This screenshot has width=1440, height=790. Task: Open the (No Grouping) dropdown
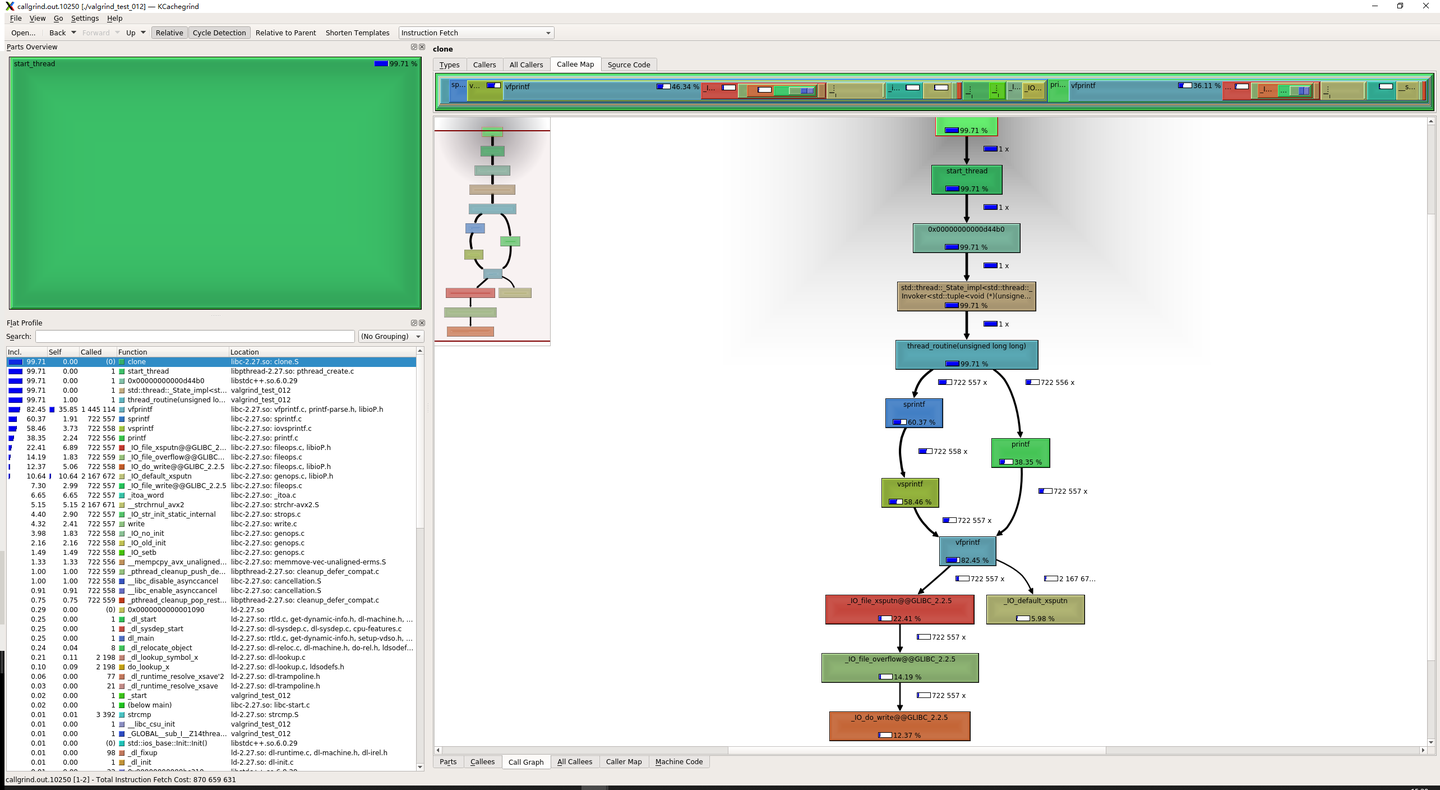click(x=391, y=337)
